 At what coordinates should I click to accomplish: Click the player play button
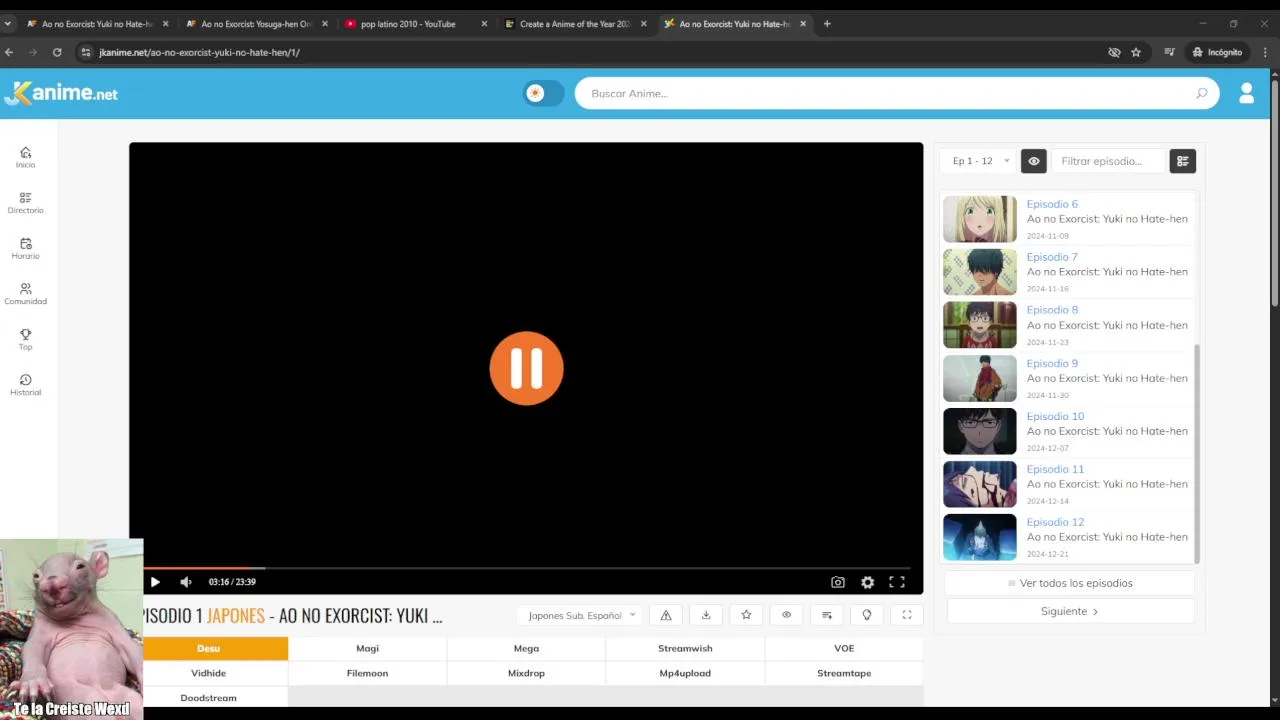[155, 582]
